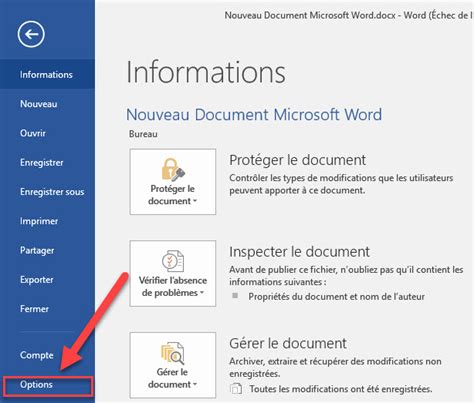Click the document icon beside Toutes les modifications
Viewport: 474px width, 403px height.
click(236, 389)
